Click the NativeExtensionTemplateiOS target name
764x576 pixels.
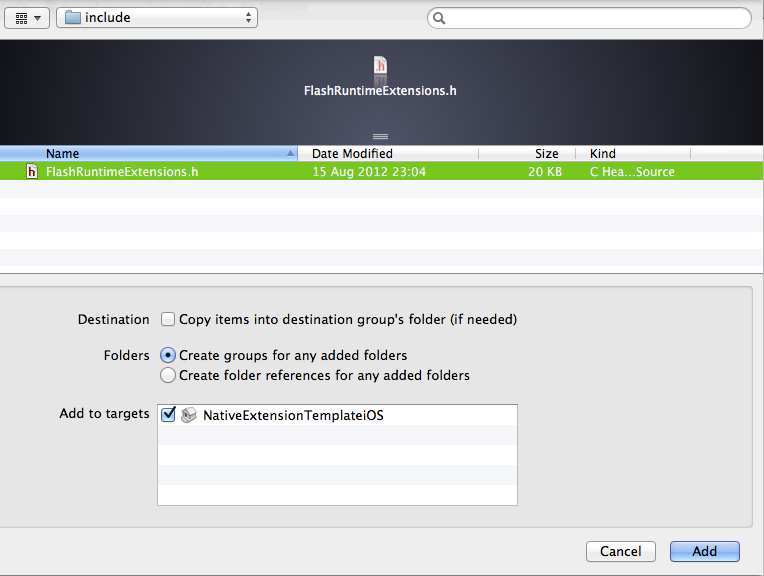pos(293,415)
